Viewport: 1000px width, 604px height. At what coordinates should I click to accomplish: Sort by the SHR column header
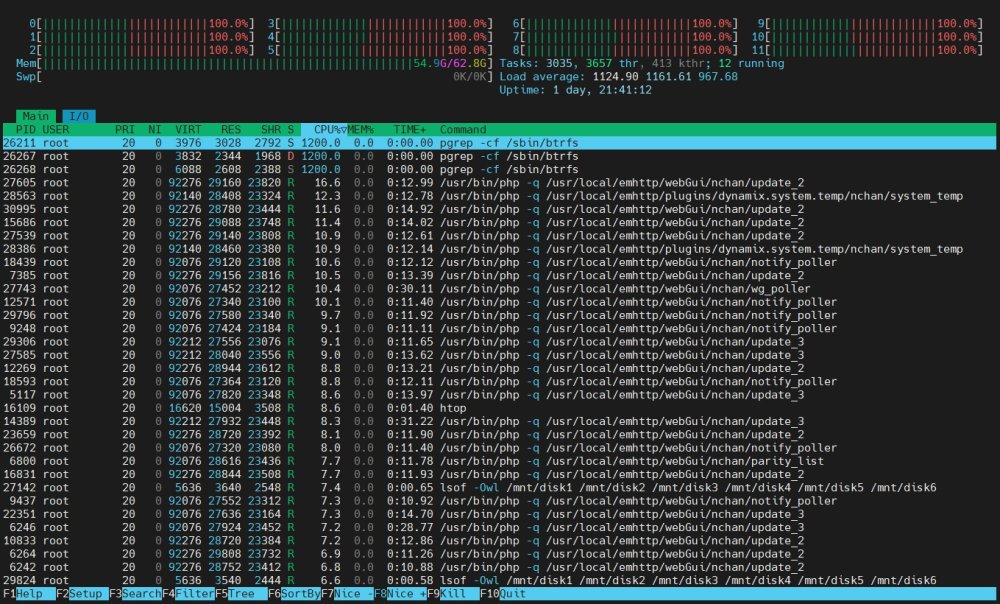[x=270, y=129]
